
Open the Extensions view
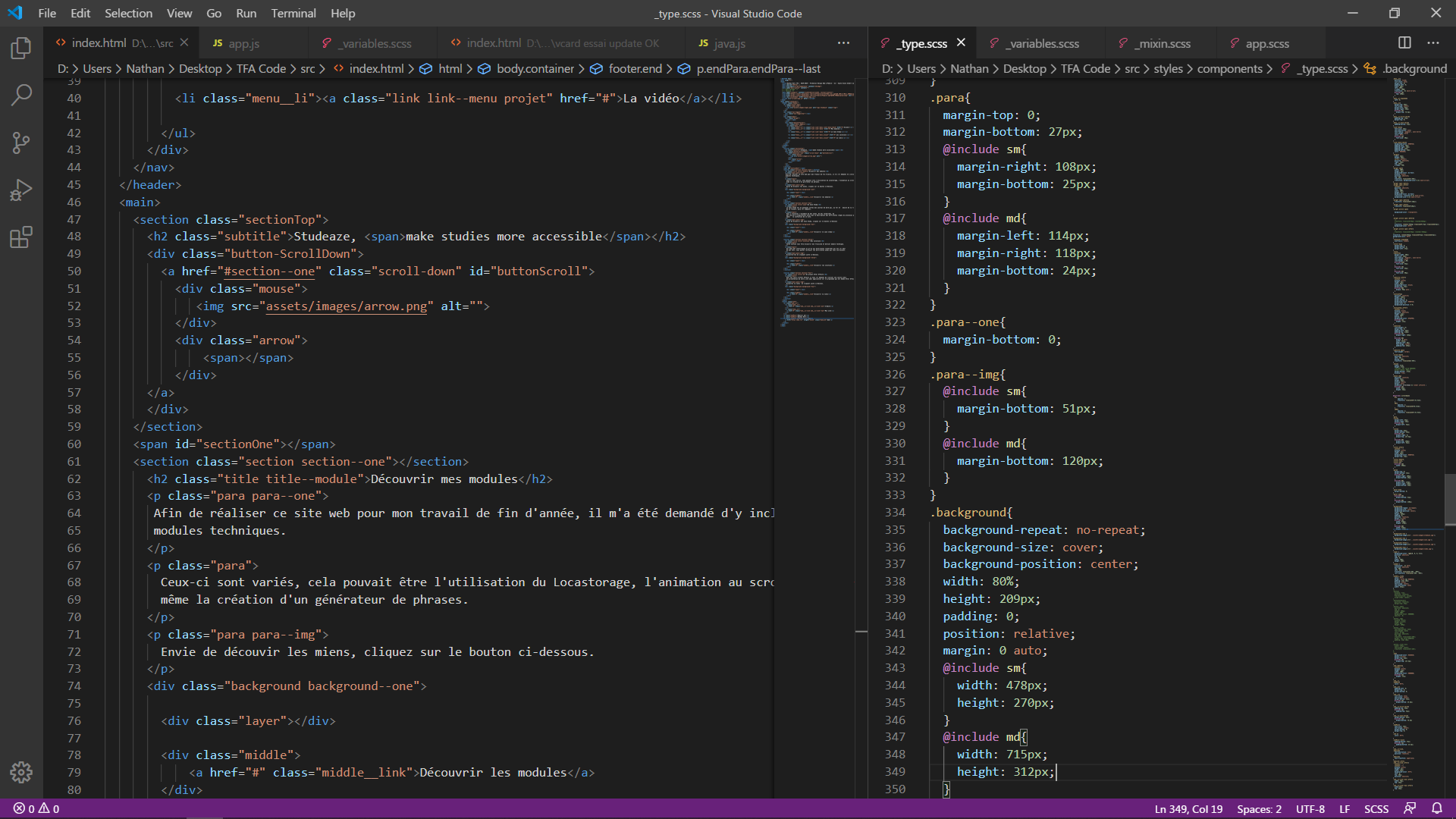(21, 237)
